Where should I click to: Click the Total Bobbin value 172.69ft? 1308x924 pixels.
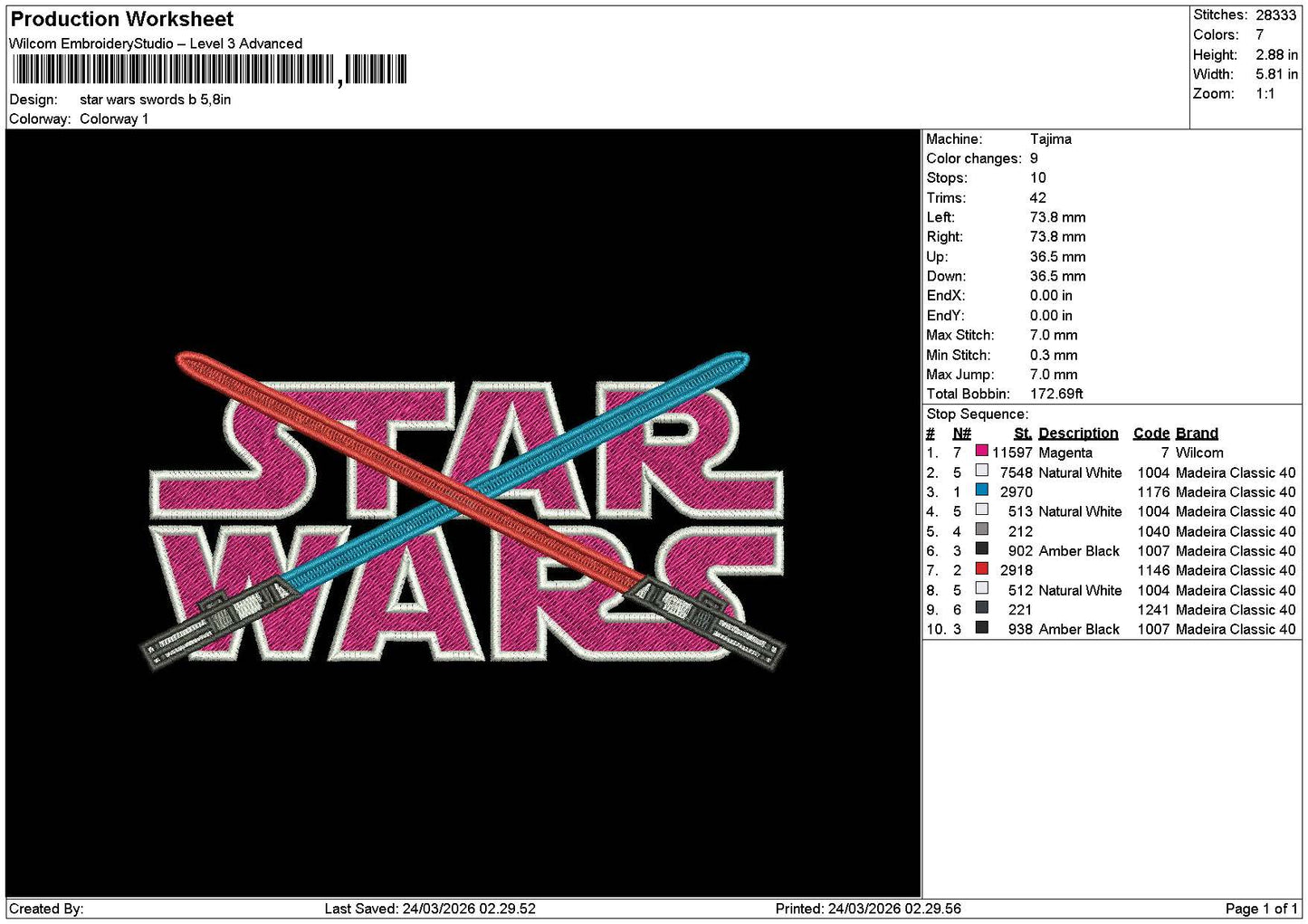point(1056,394)
